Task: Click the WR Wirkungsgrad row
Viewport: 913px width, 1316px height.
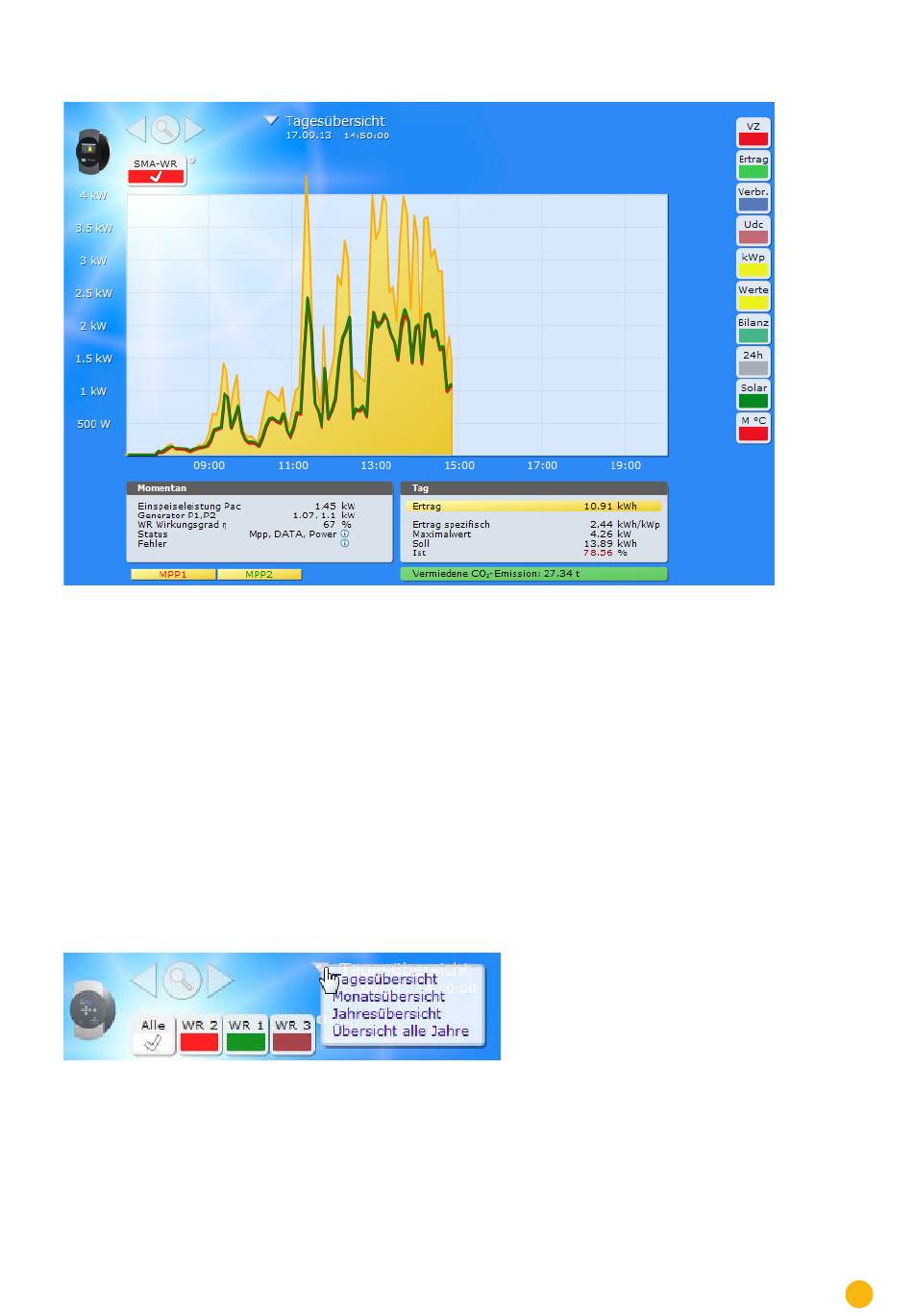Action: click(246, 525)
